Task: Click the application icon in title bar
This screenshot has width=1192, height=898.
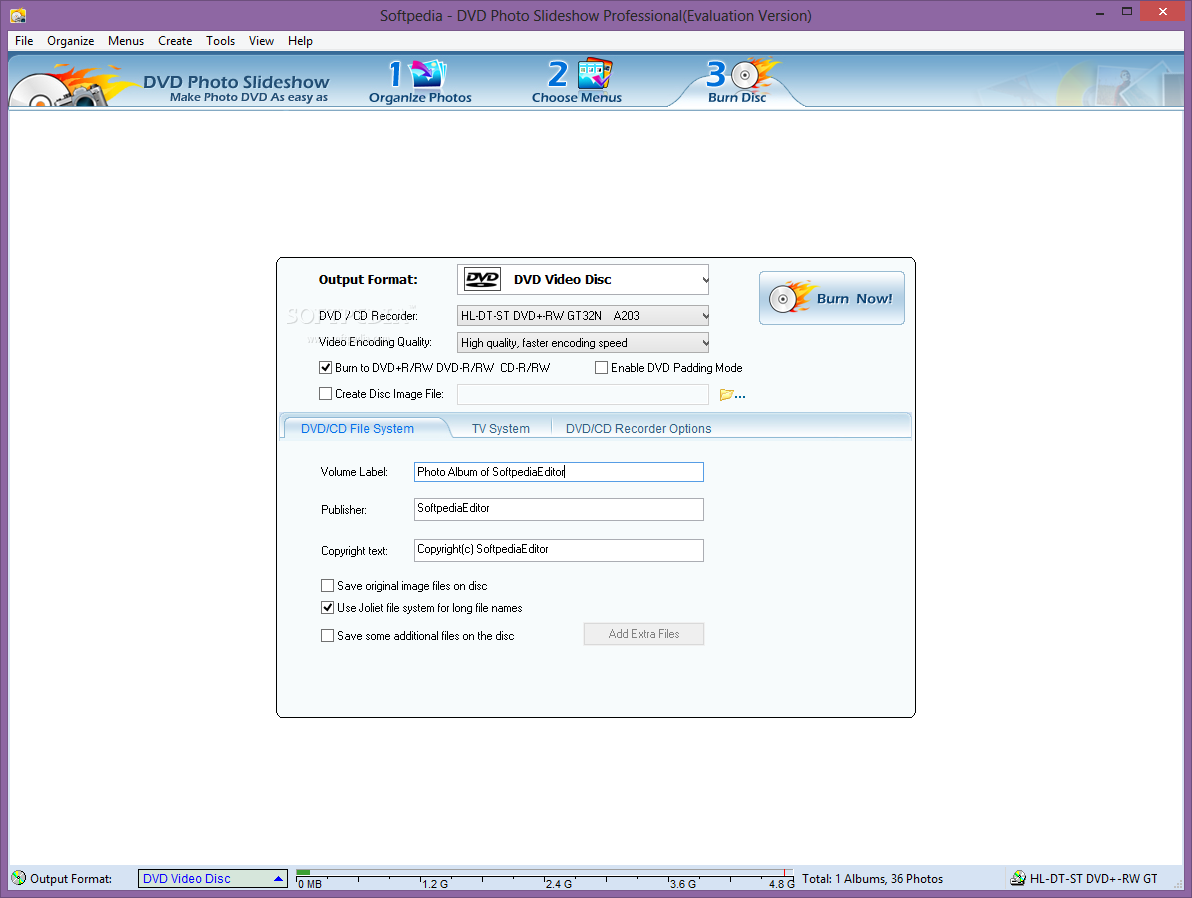Action: (17, 15)
